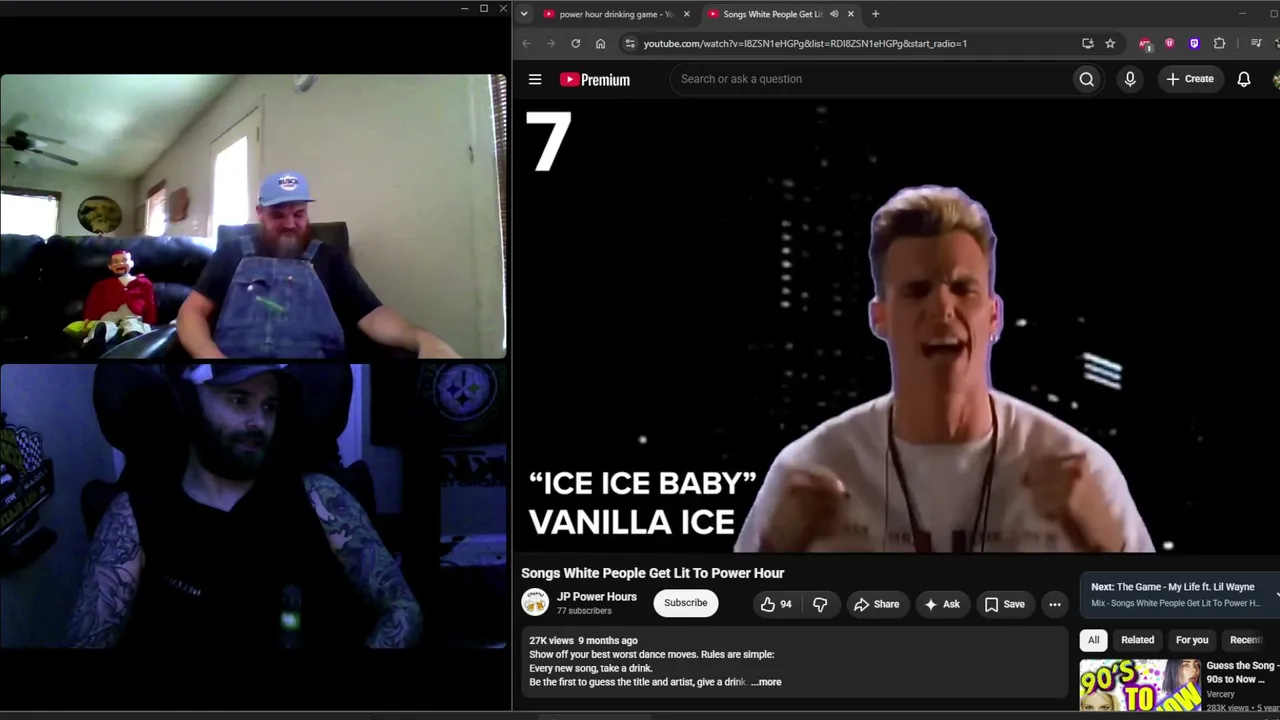Image resolution: width=1280 pixels, height=720 pixels.
Task: Click the 'Guess the Song' recommended video title
Action: point(1243,672)
